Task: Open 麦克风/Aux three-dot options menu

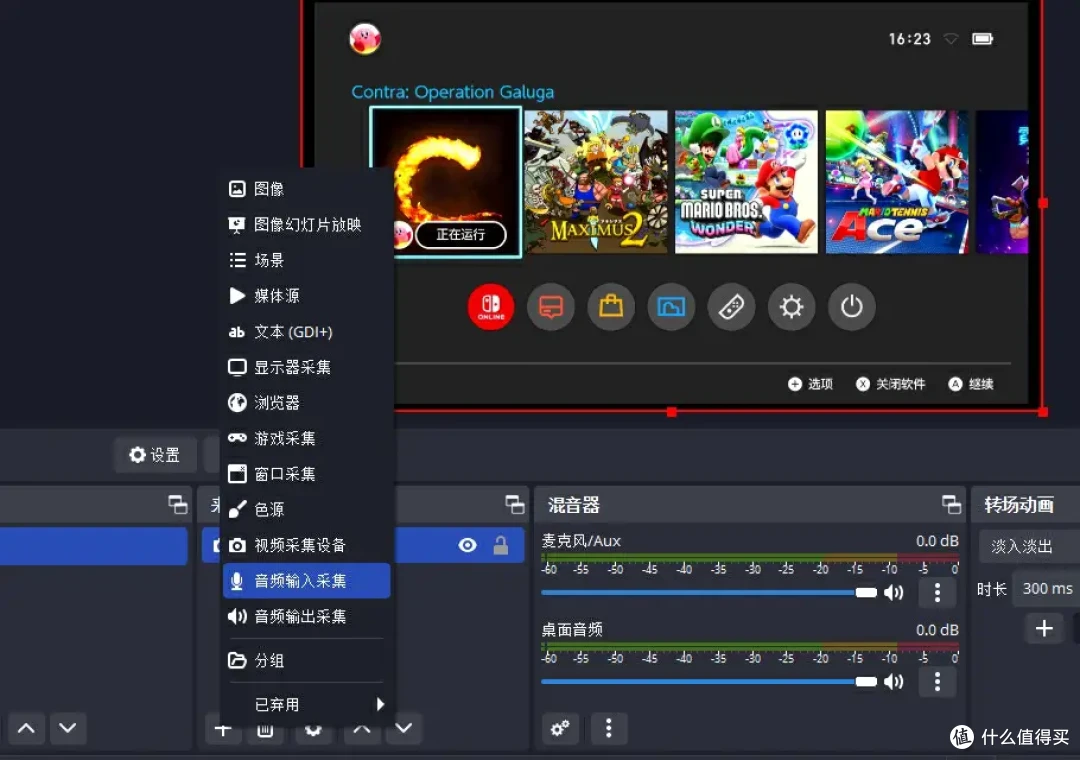Action: point(937,593)
